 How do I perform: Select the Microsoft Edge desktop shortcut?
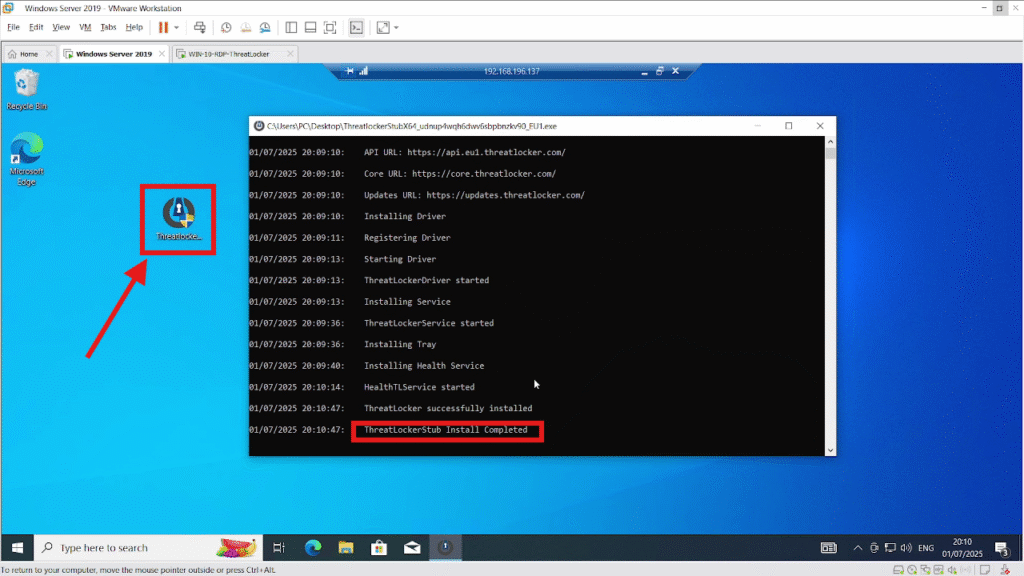pyautogui.click(x=26, y=159)
